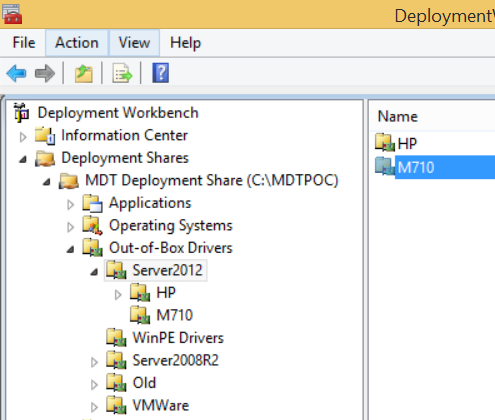Click the Operating Systems folder icon

coord(92,226)
